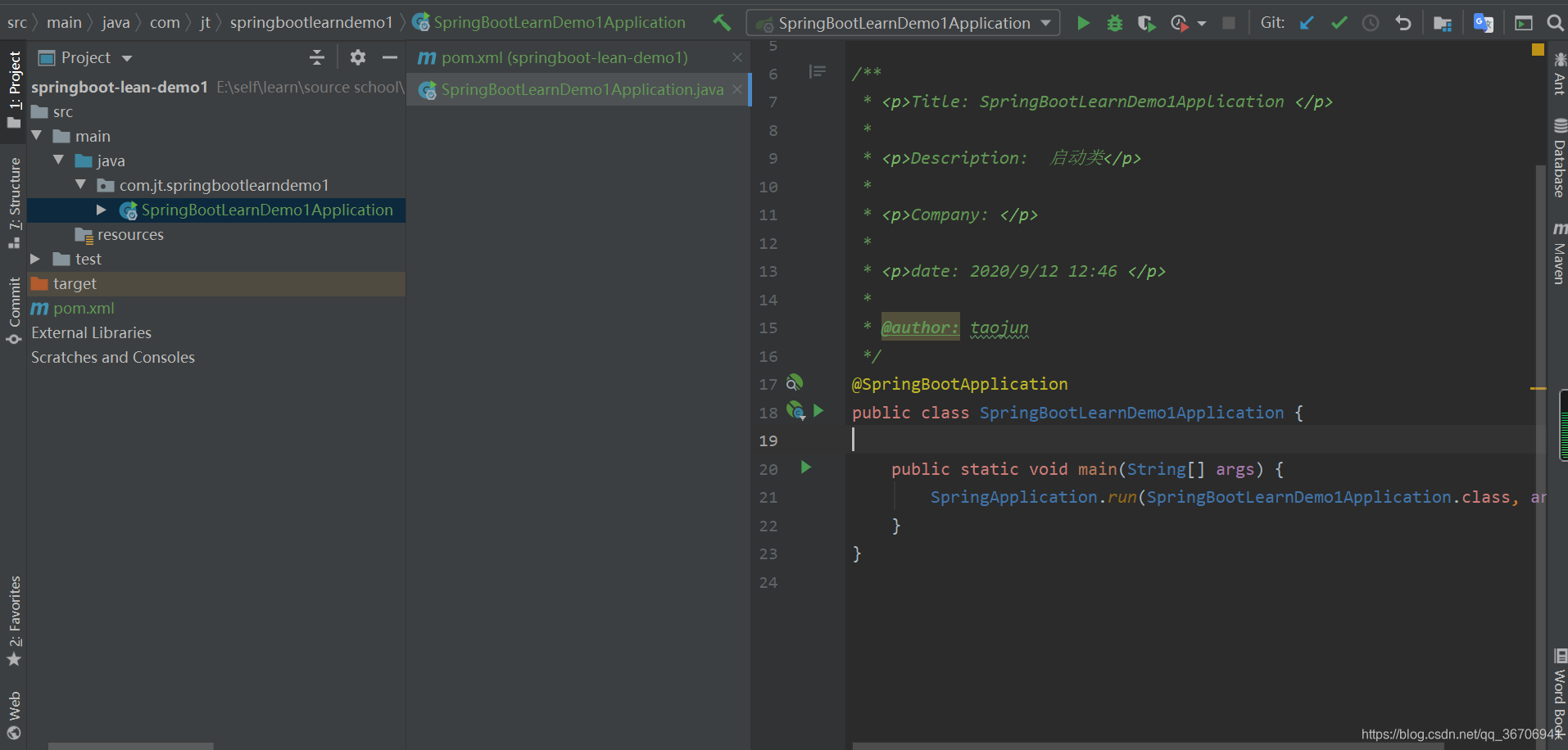The width and height of the screenshot is (1568, 750).
Task: Toggle the Maven tool window
Action: coord(1559,253)
